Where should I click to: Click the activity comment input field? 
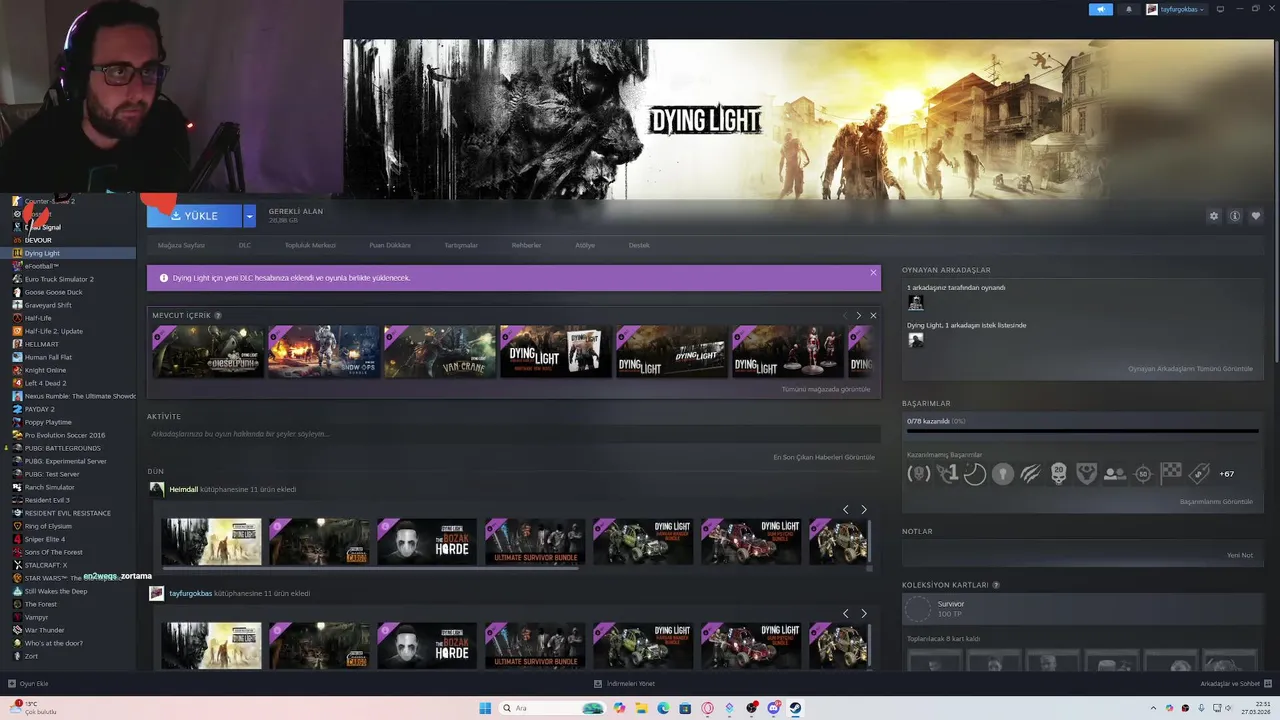(514, 434)
